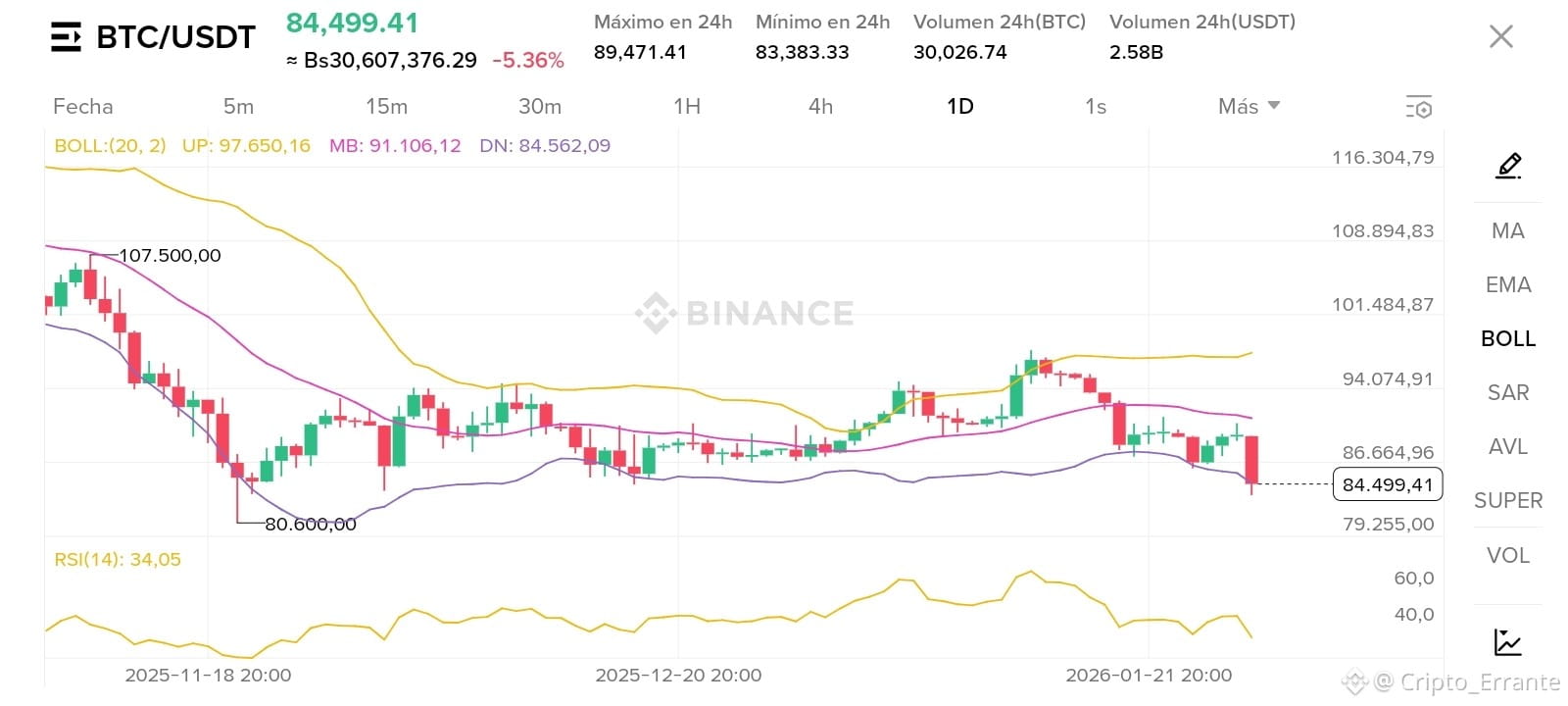
Task: Select the 1D timeframe
Action: pyautogui.click(x=960, y=106)
